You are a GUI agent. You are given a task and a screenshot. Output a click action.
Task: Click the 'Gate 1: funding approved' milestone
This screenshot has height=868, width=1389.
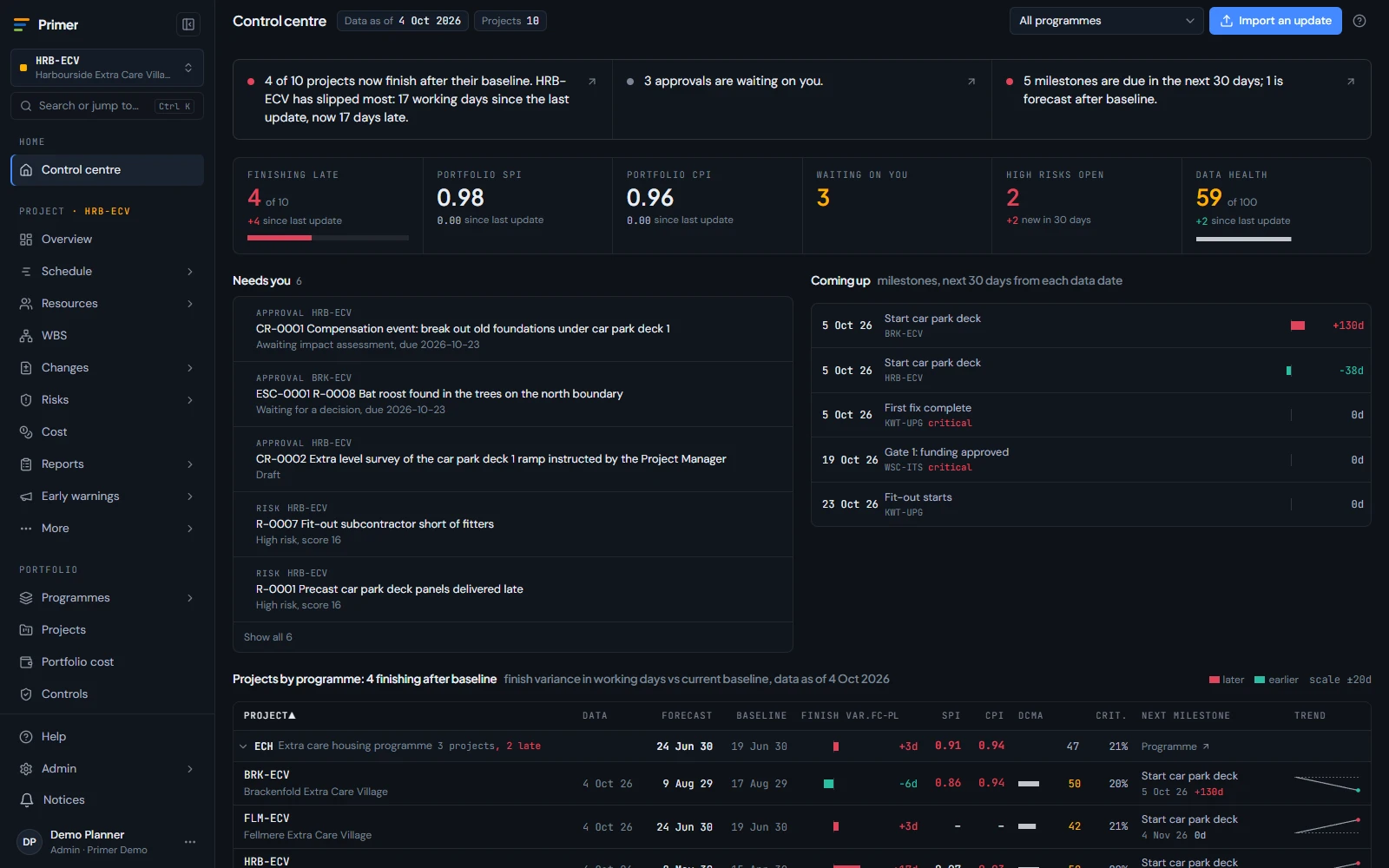click(1090, 460)
